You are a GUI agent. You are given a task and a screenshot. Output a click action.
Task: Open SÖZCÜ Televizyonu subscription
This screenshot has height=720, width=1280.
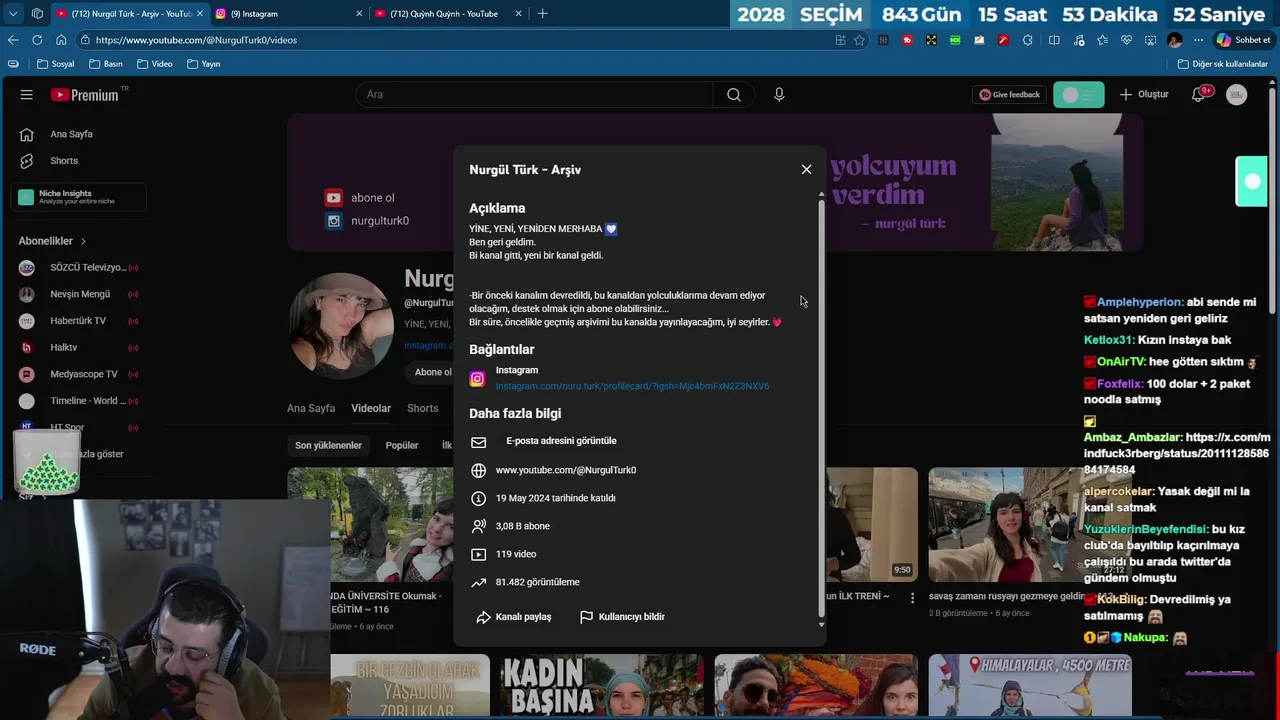tap(78, 268)
